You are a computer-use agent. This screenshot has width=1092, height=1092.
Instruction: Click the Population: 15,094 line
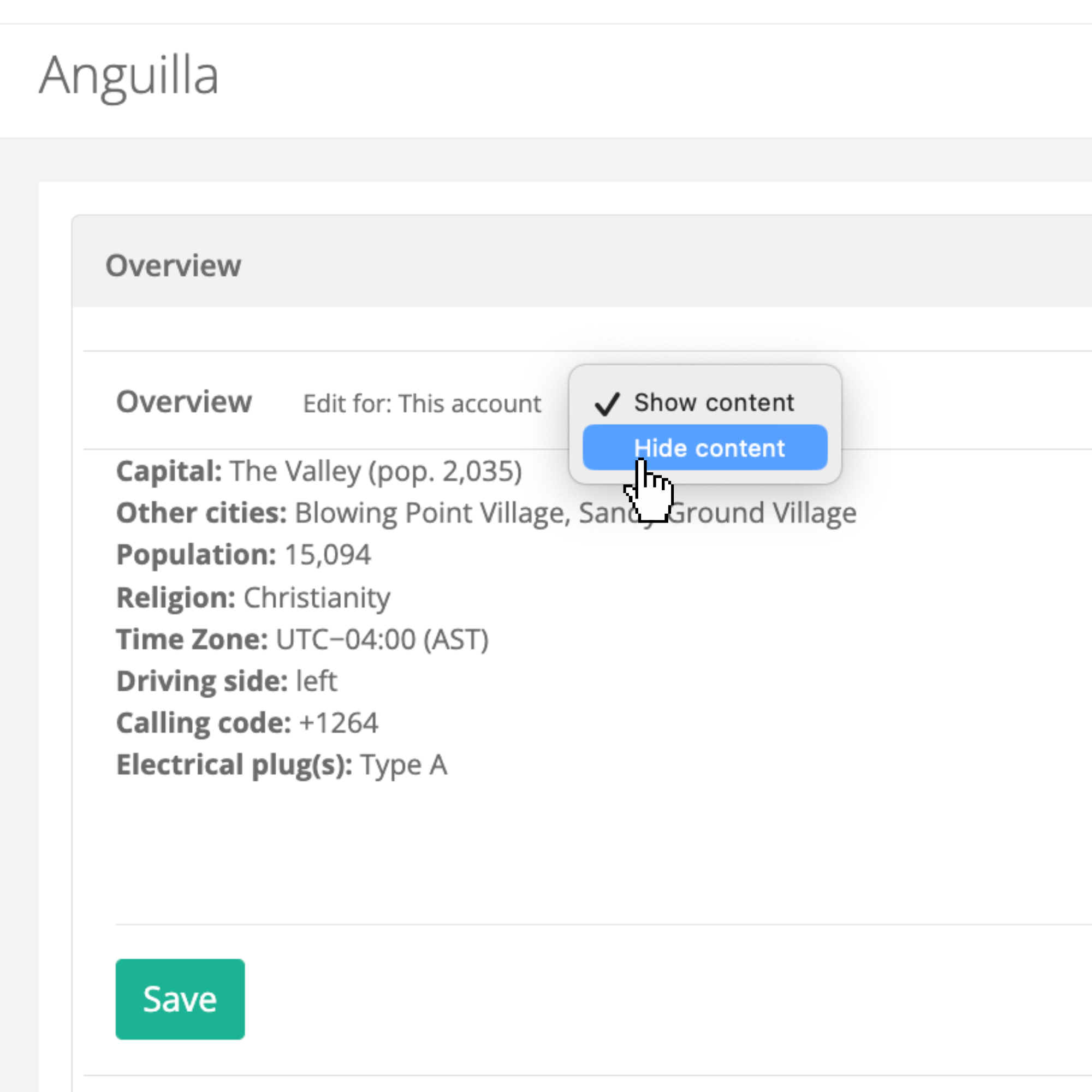click(244, 555)
